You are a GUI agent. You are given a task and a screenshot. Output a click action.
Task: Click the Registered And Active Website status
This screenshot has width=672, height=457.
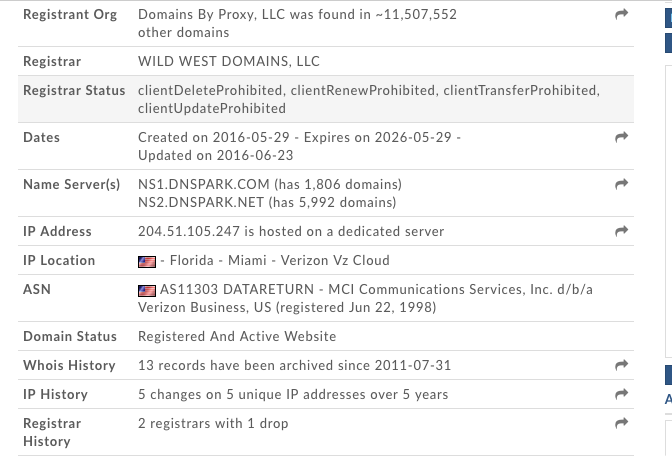point(236,336)
